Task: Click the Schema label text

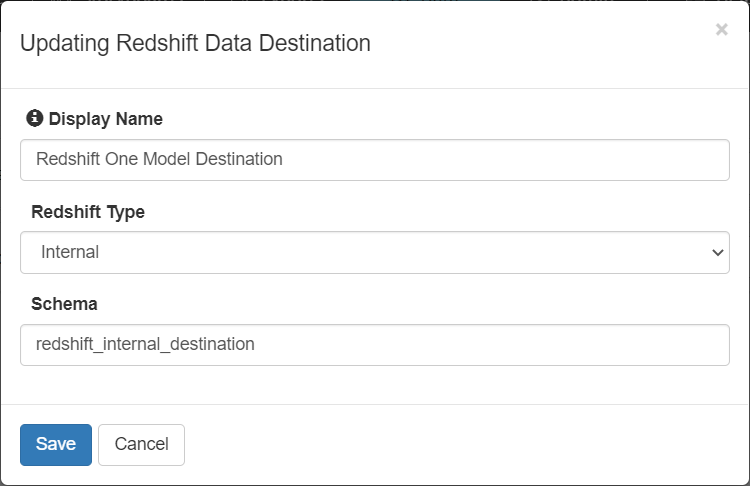Action: [64, 304]
